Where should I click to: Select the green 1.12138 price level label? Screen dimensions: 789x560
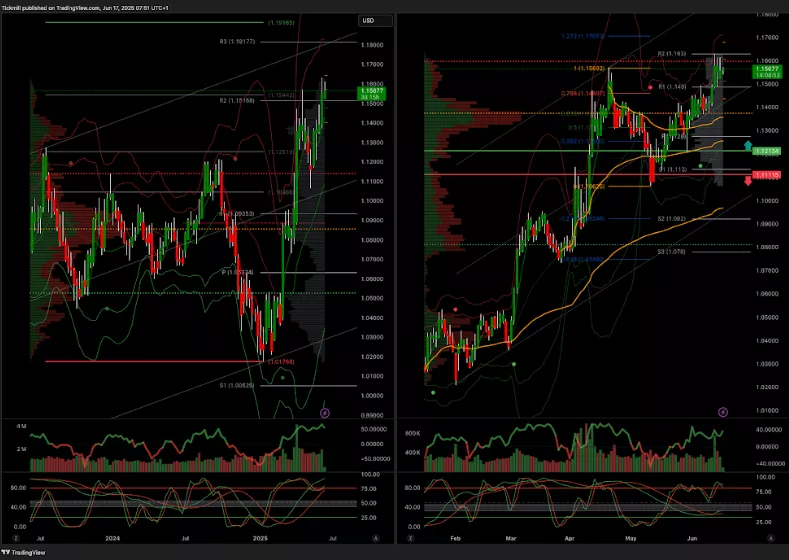(x=768, y=150)
